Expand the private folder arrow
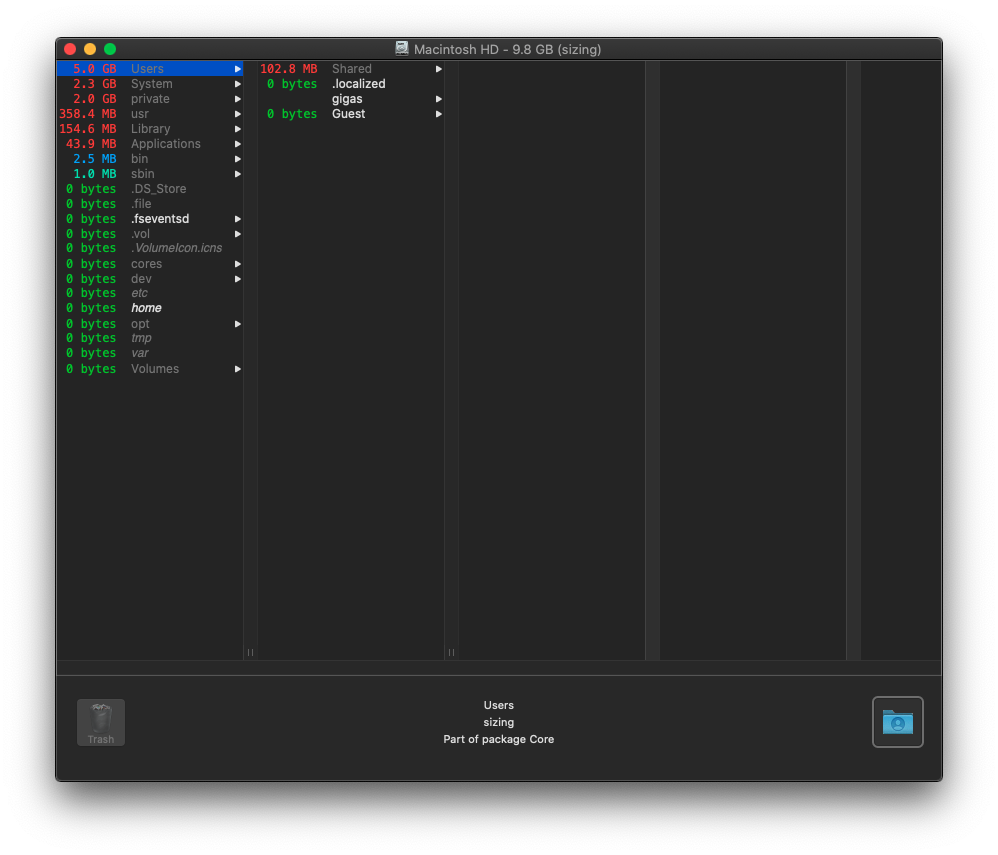998x855 pixels. point(237,99)
